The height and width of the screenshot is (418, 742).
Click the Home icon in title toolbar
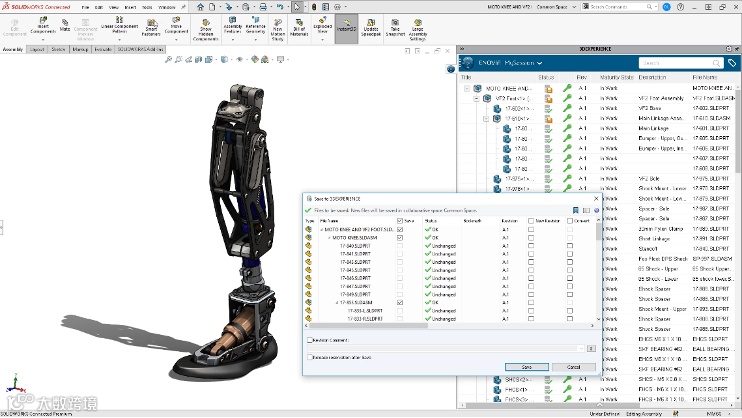tap(201, 7)
